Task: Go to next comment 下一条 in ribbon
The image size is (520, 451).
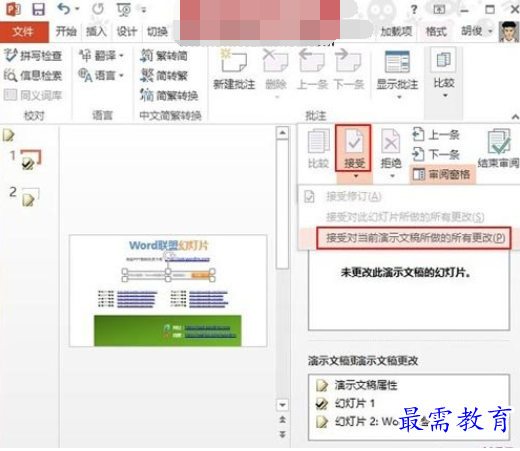Action: click(349, 70)
